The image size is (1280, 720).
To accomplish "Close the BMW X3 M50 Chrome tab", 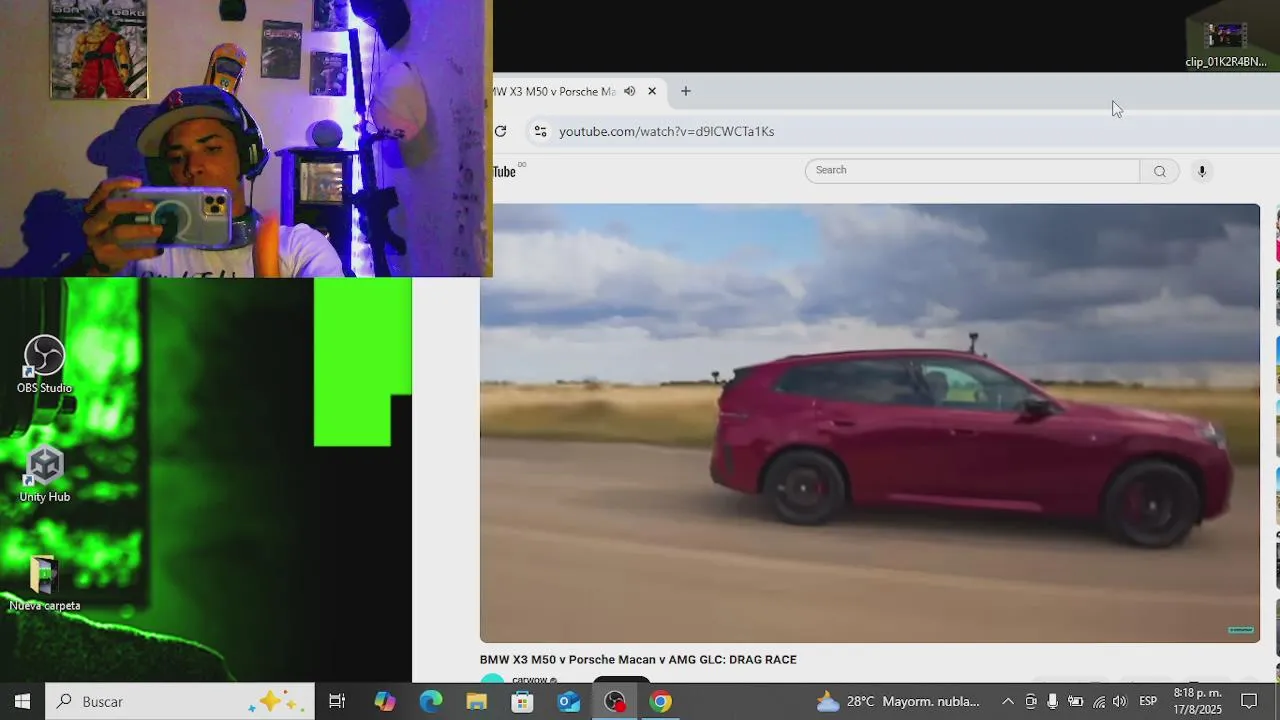I will [x=652, y=91].
